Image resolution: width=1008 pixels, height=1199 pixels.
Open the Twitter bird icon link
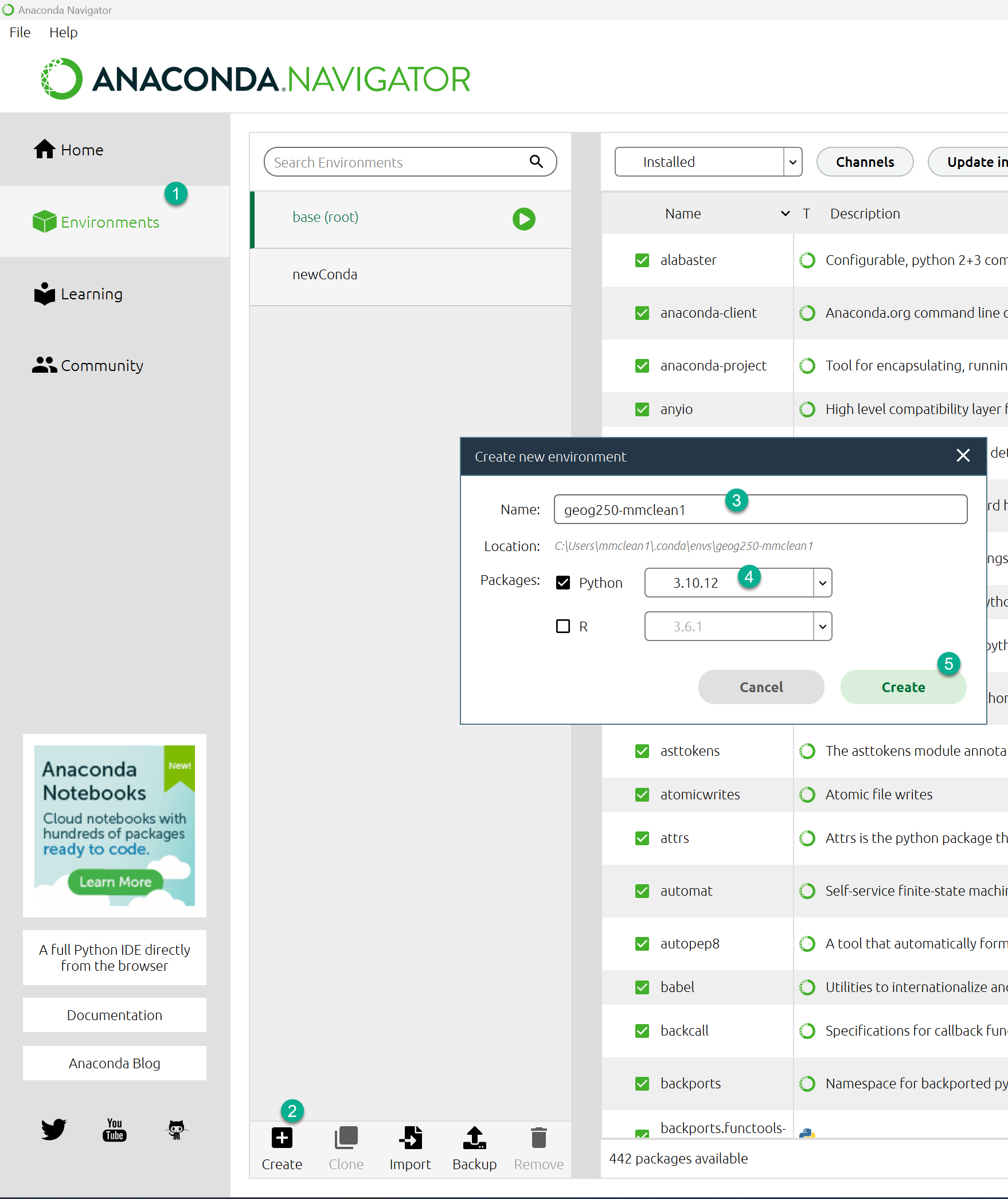tap(54, 1130)
